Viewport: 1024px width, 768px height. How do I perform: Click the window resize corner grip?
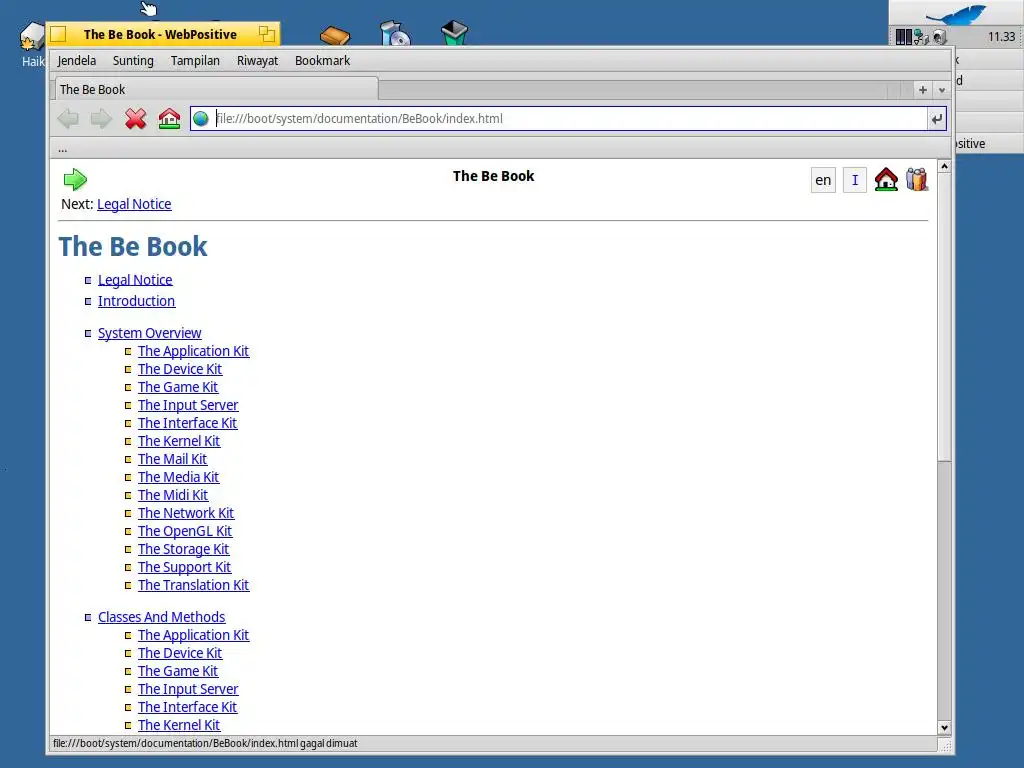point(946,744)
